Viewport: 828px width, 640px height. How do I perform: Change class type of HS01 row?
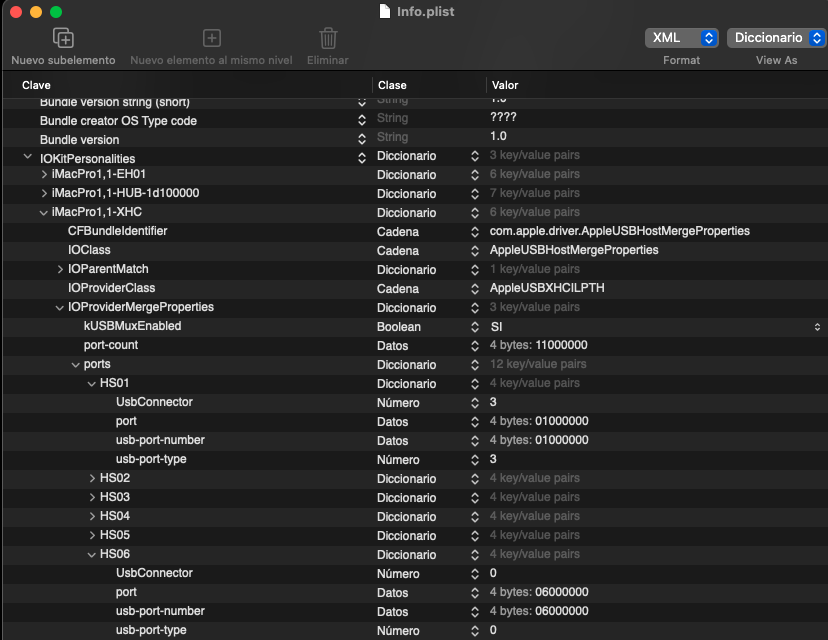point(475,384)
